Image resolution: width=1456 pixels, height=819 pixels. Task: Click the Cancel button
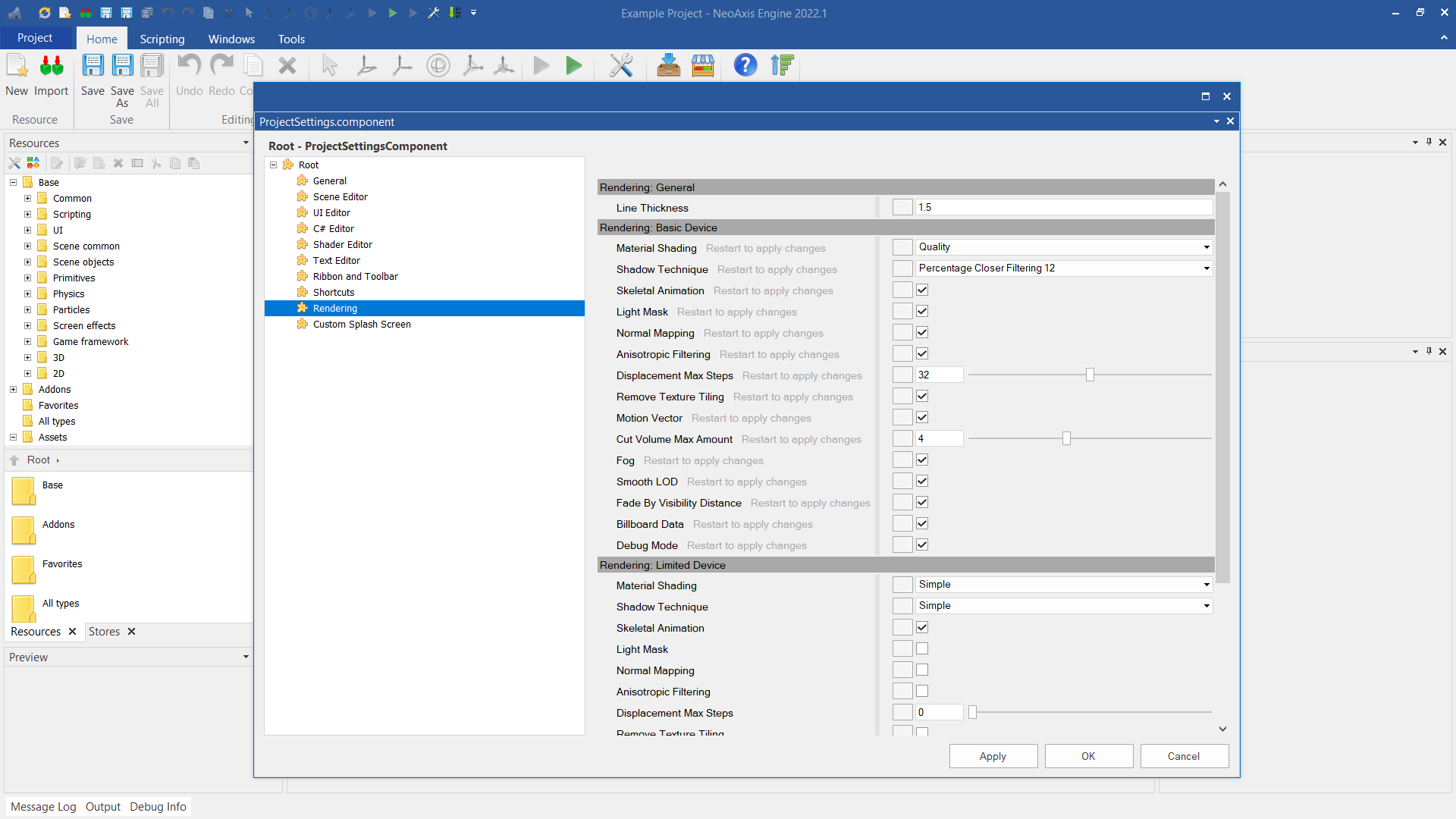point(1183,756)
